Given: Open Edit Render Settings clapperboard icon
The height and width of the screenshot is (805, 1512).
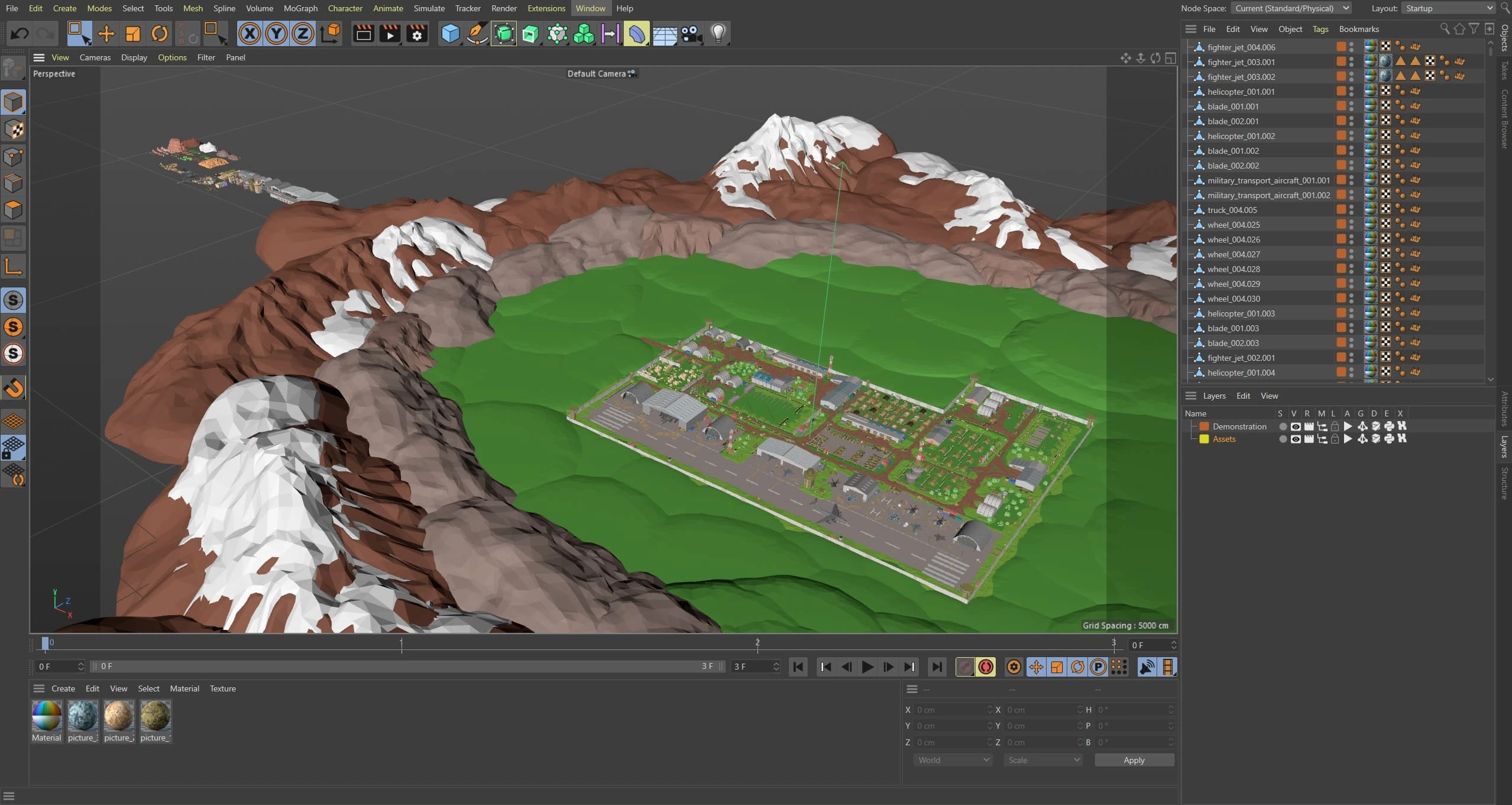Looking at the screenshot, I should (417, 34).
